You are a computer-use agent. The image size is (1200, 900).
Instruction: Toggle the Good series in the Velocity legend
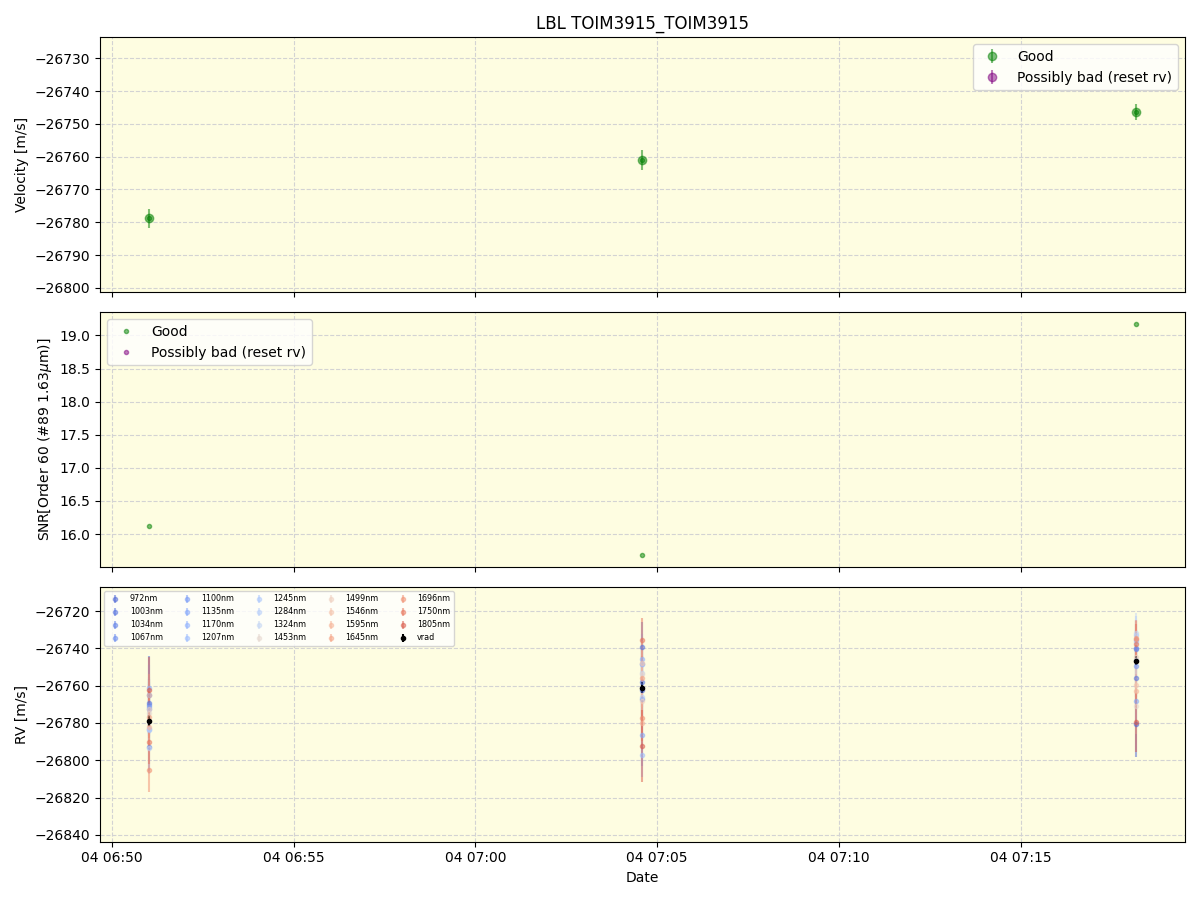tap(991, 57)
